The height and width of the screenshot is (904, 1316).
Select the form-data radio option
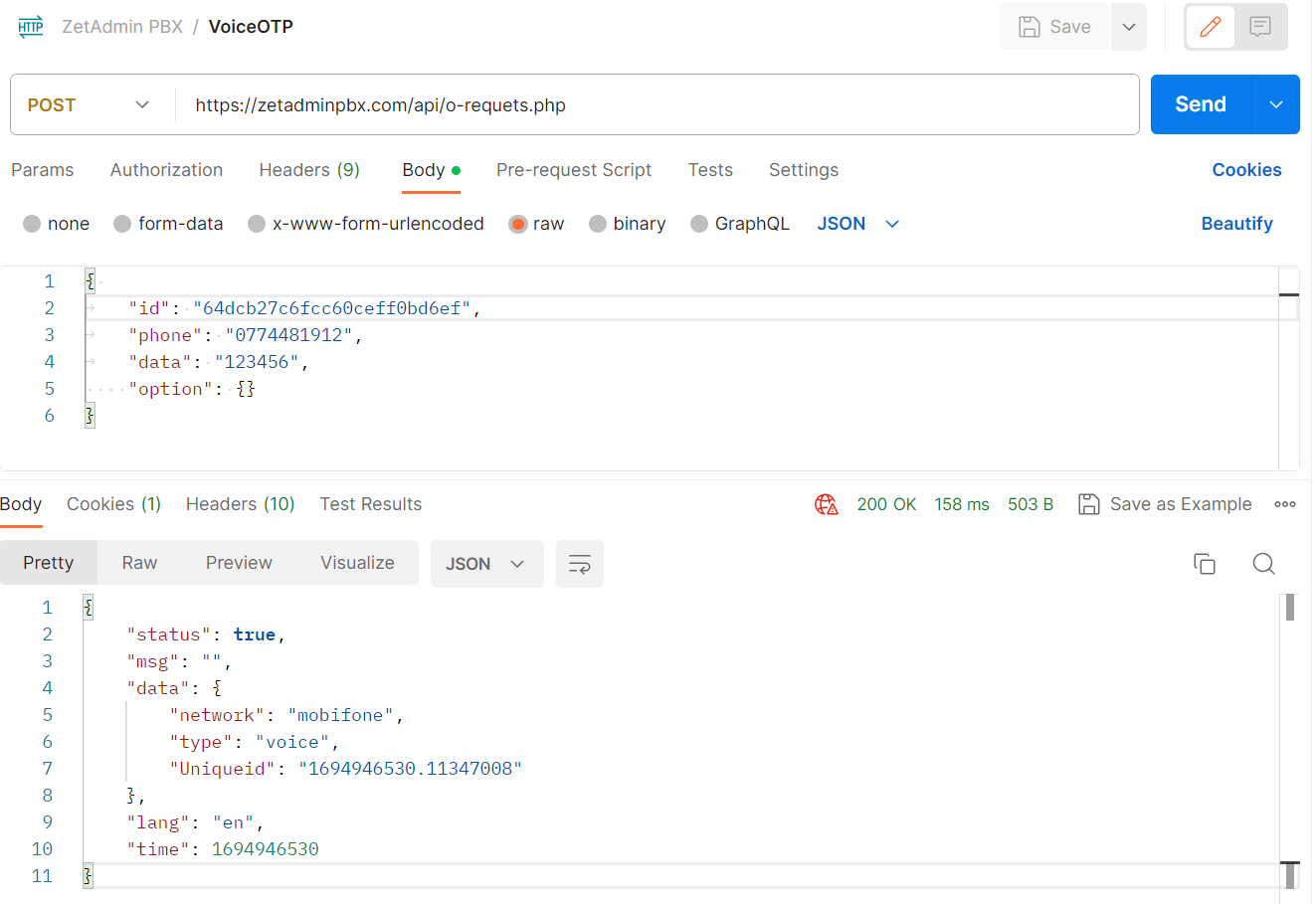pos(123,224)
